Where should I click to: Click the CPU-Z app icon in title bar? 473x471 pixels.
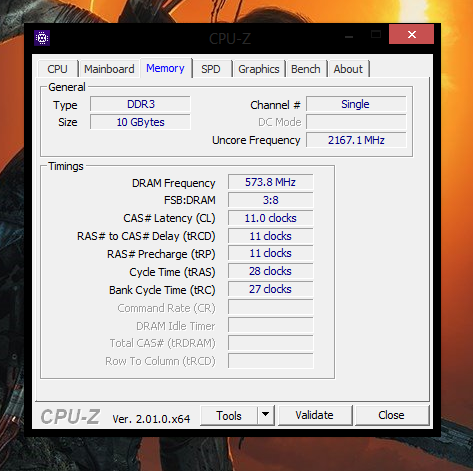[x=42, y=38]
